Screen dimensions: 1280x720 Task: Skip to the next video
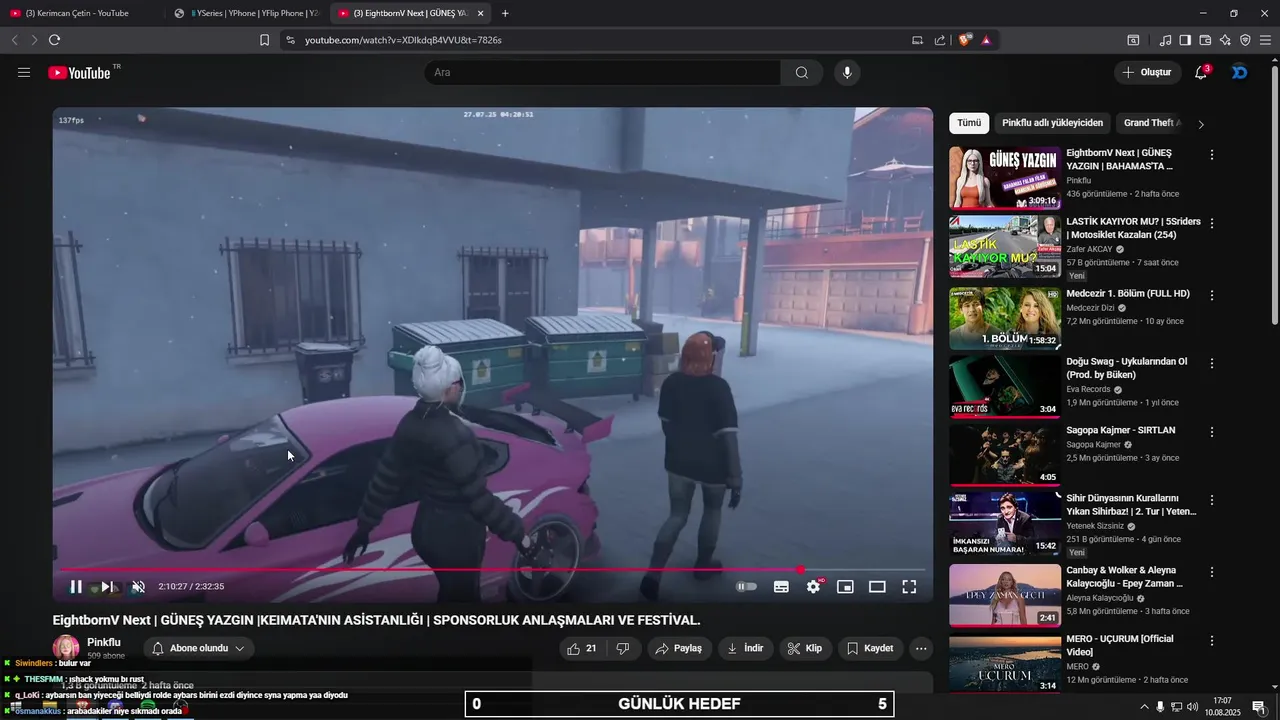coord(108,587)
